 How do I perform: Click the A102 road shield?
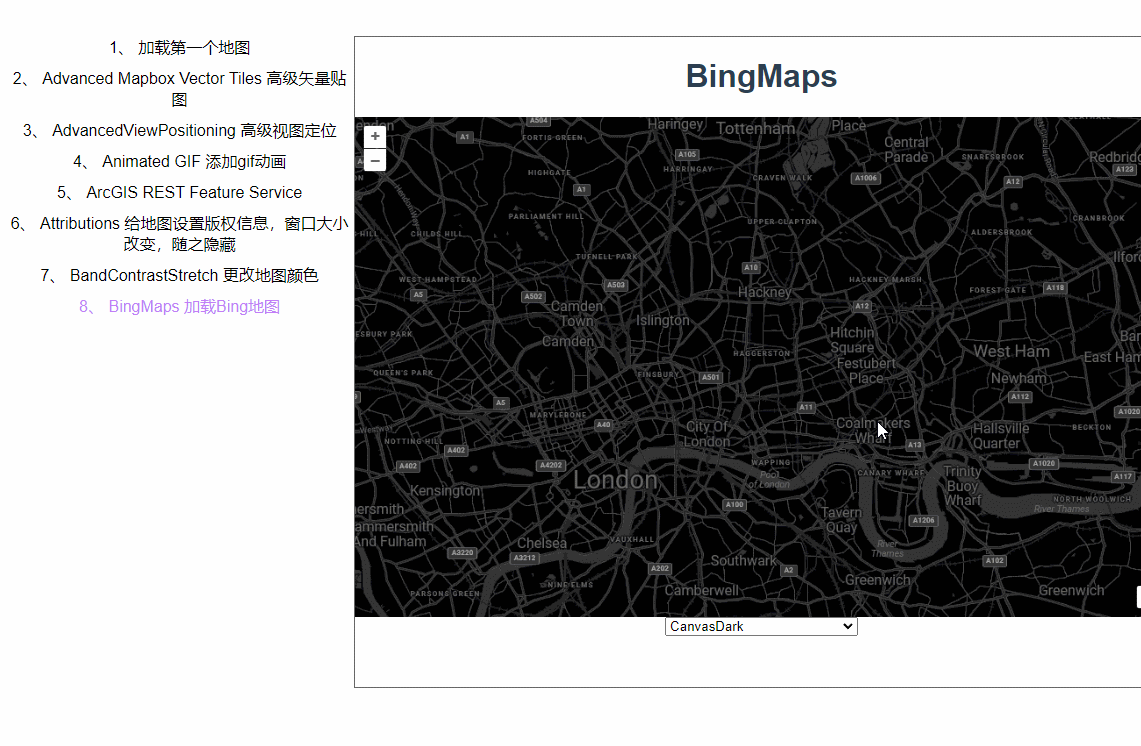coord(995,560)
